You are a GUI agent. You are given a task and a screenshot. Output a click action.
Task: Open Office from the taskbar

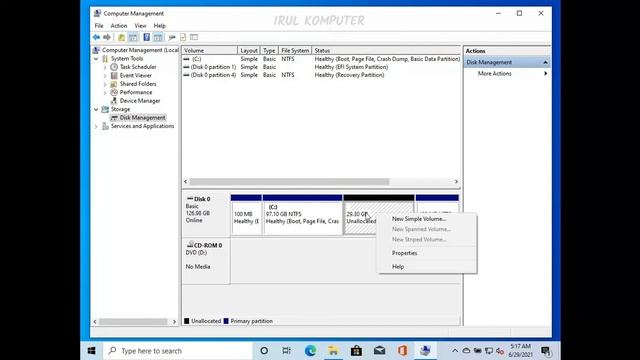[402, 351]
